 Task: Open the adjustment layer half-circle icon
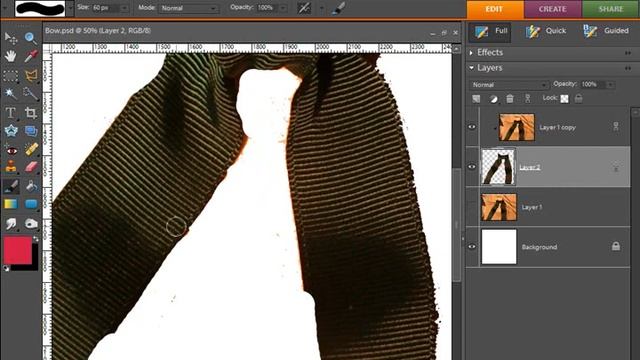pyautogui.click(x=493, y=98)
